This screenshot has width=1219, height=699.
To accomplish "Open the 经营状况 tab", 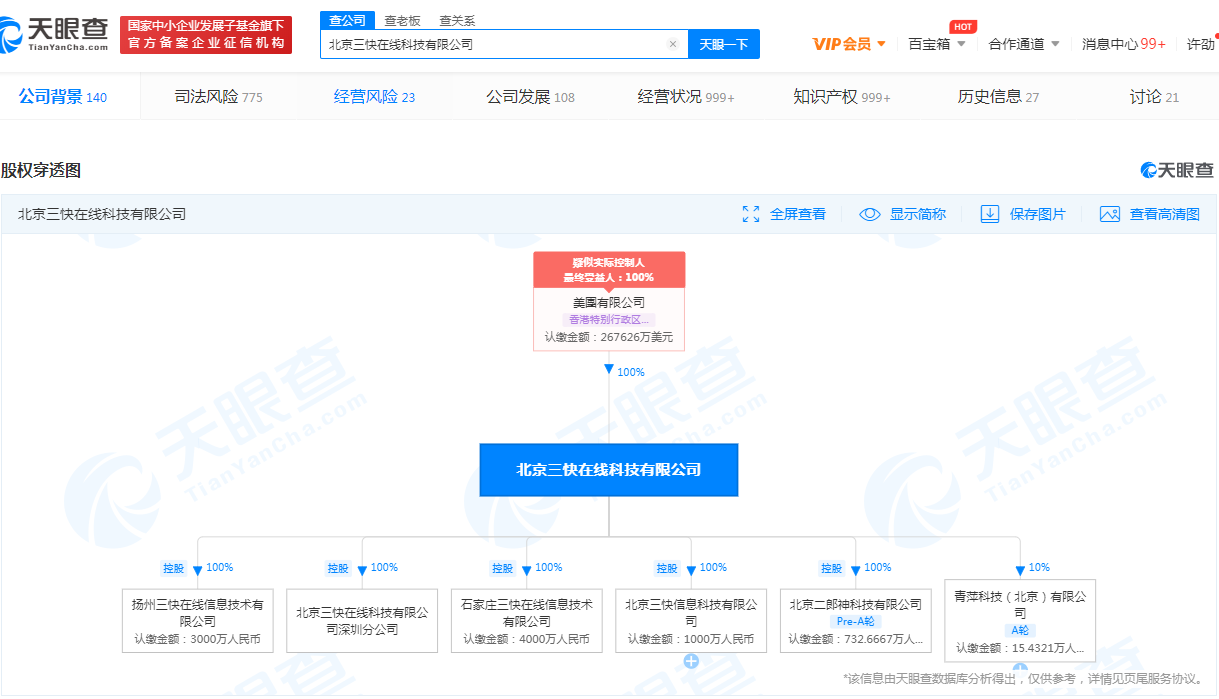I will 686,97.
